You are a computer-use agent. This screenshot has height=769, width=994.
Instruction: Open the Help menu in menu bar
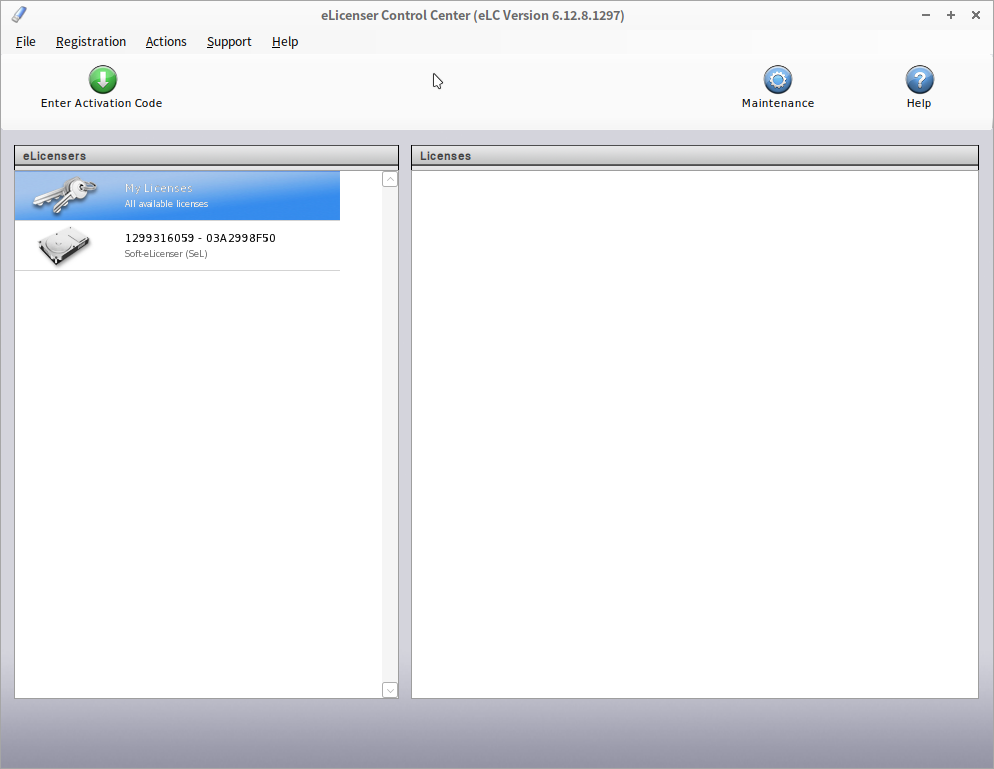pos(285,42)
